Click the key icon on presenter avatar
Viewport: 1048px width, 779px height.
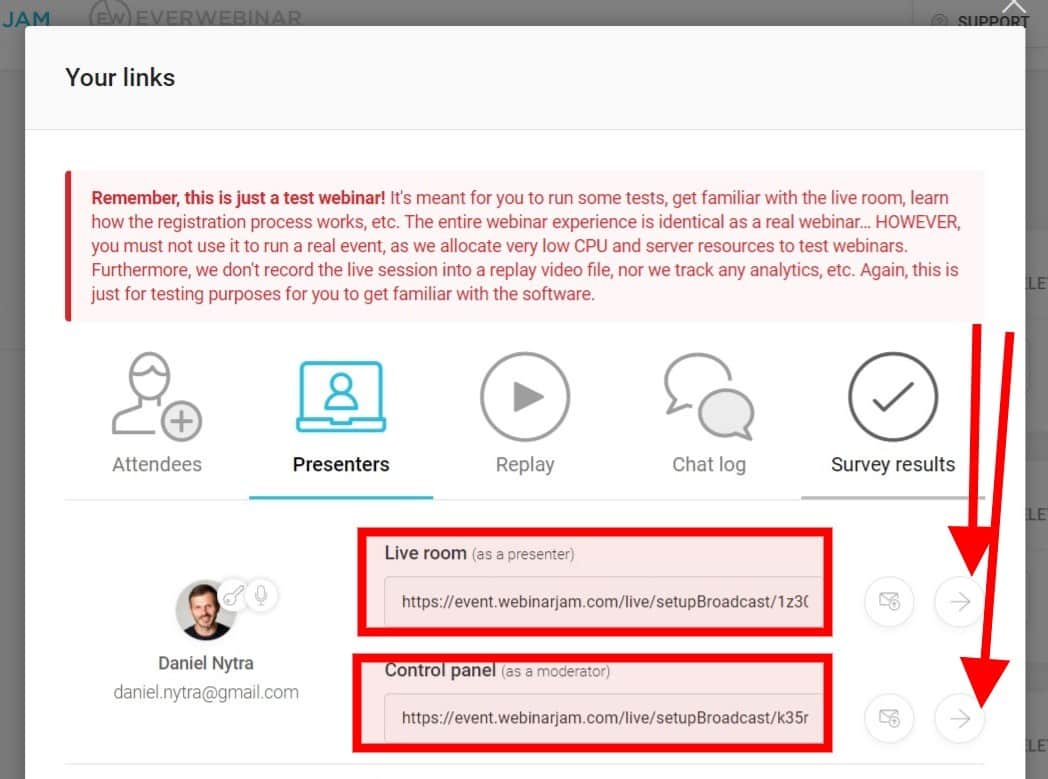click(233, 594)
